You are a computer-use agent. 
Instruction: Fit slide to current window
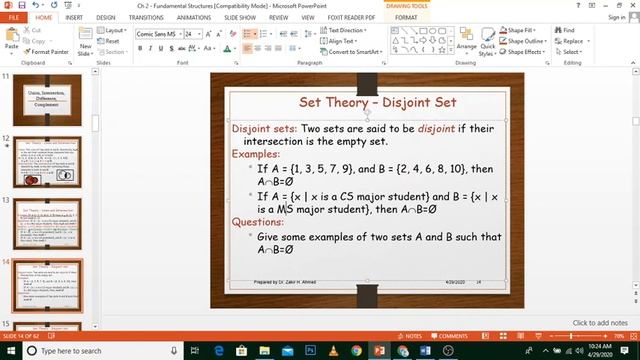(633, 336)
